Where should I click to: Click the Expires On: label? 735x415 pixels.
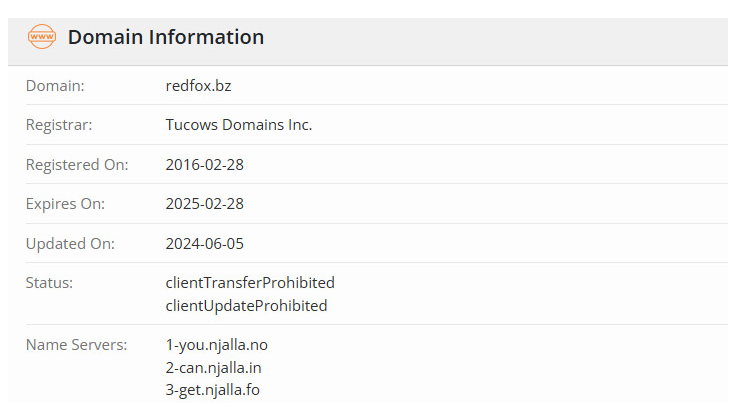[x=65, y=204]
